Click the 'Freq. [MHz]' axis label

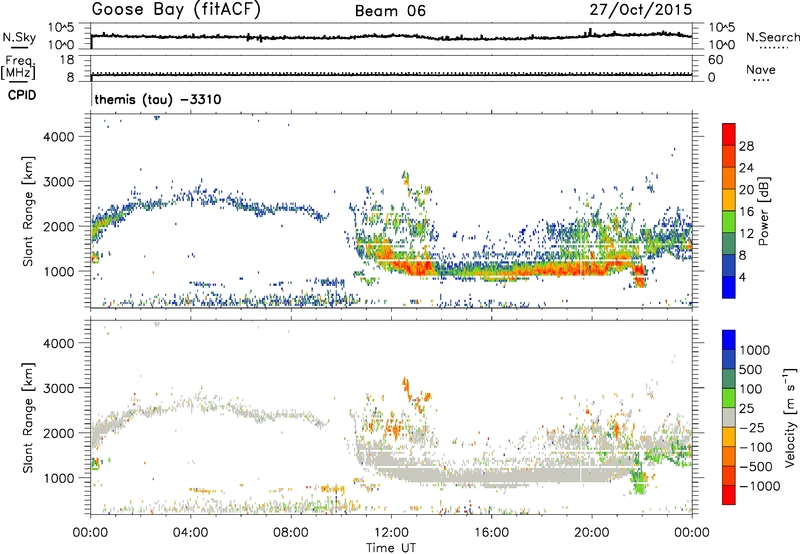point(18,68)
